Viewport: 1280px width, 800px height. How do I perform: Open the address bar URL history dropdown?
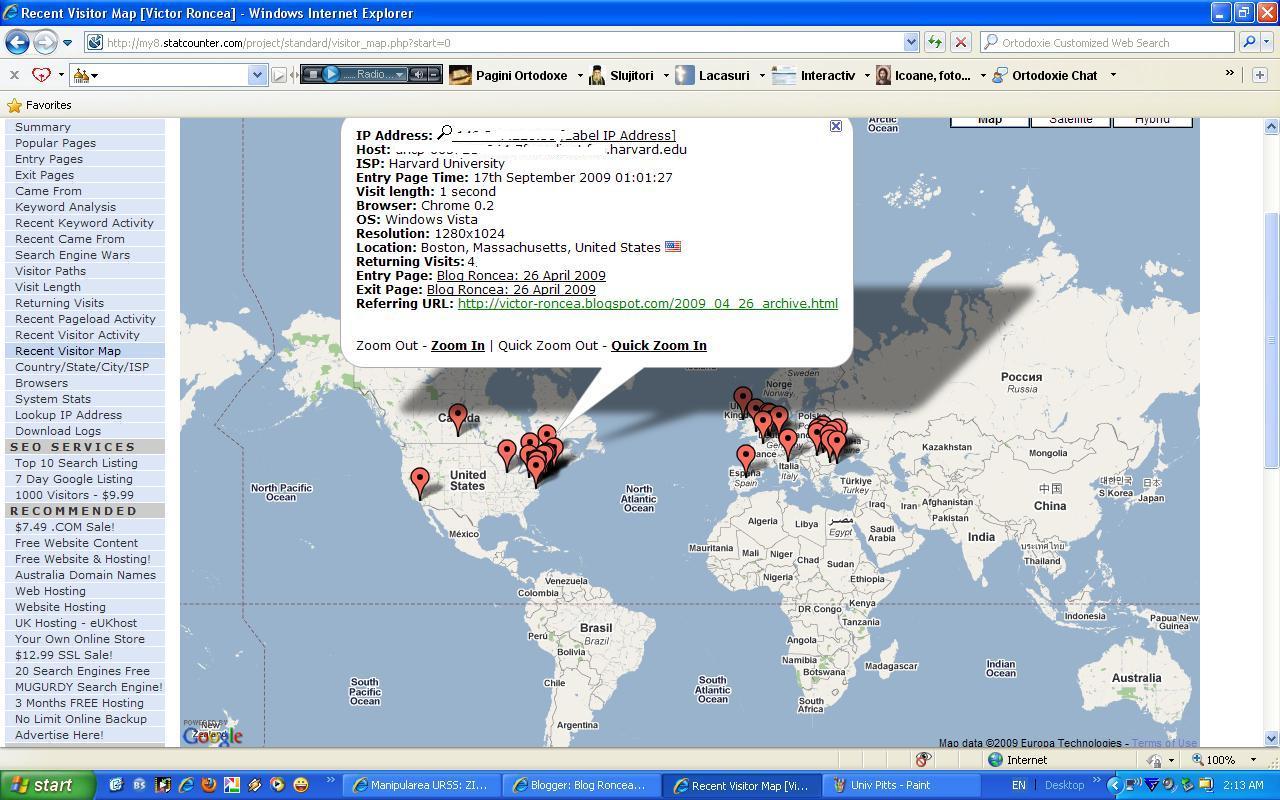pos(911,42)
